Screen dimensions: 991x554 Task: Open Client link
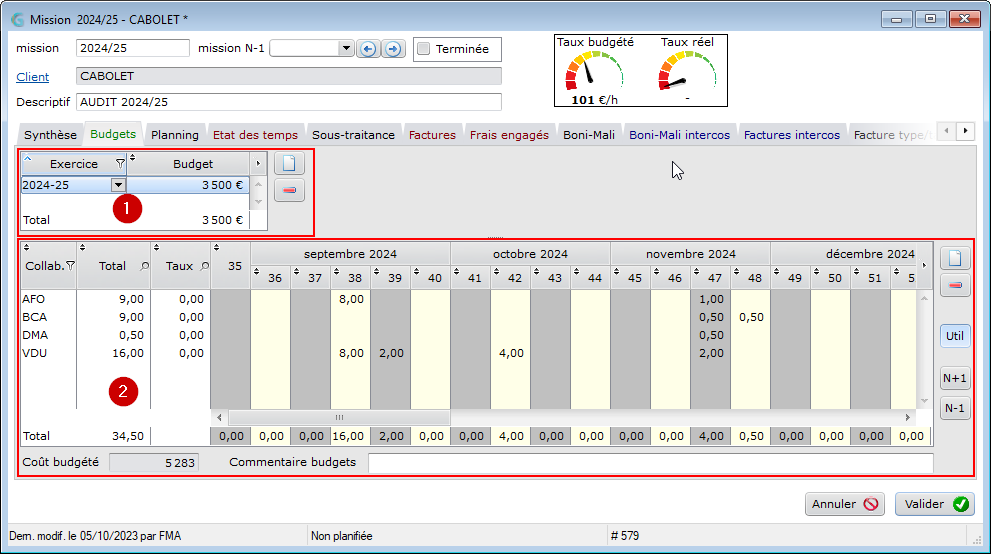(x=33, y=77)
